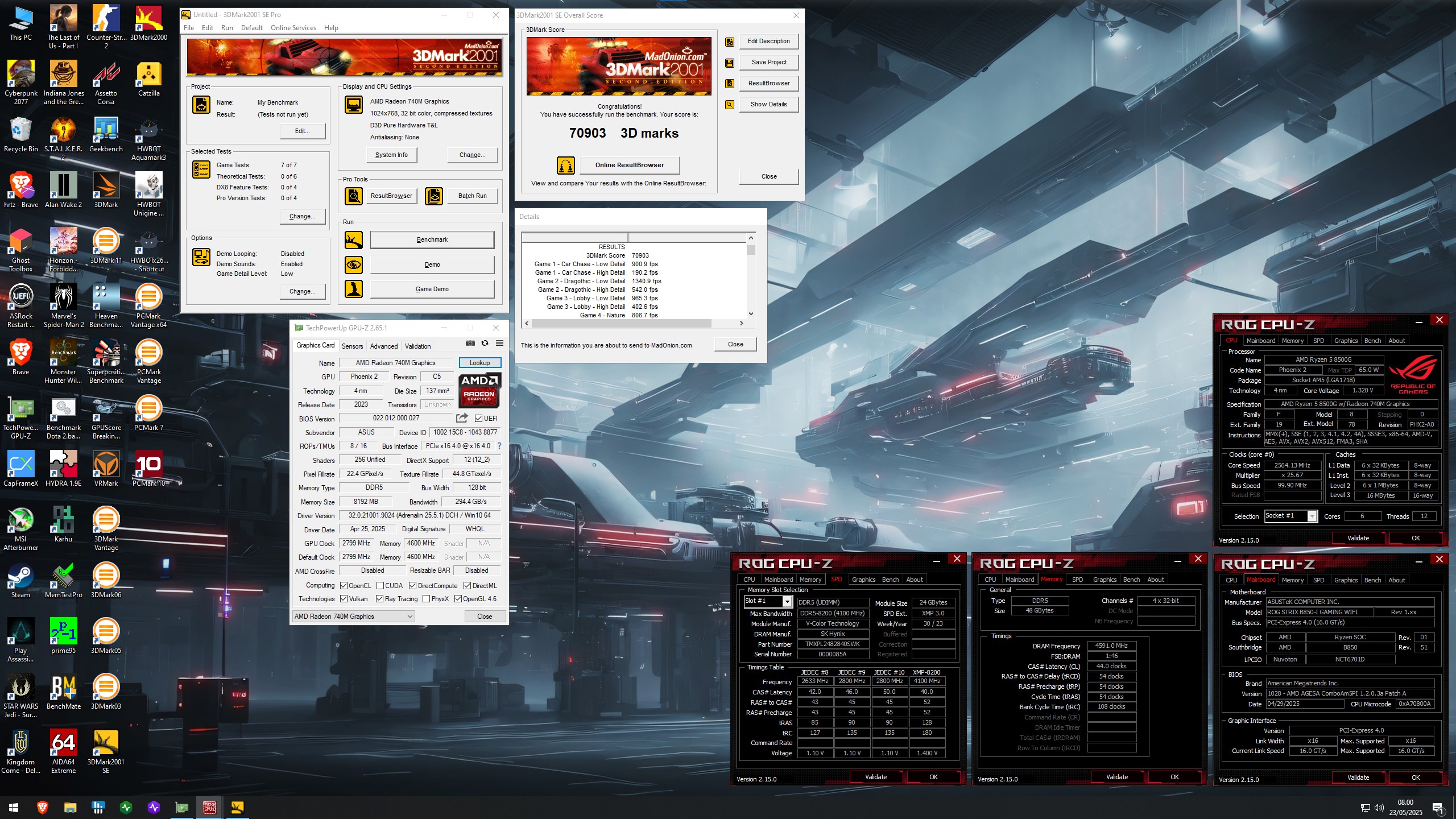Image resolution: width=1456 pixels, height=819 pixels.
Task: Open the GPU-Z hamburger menu icon
Action: point(499,344)
